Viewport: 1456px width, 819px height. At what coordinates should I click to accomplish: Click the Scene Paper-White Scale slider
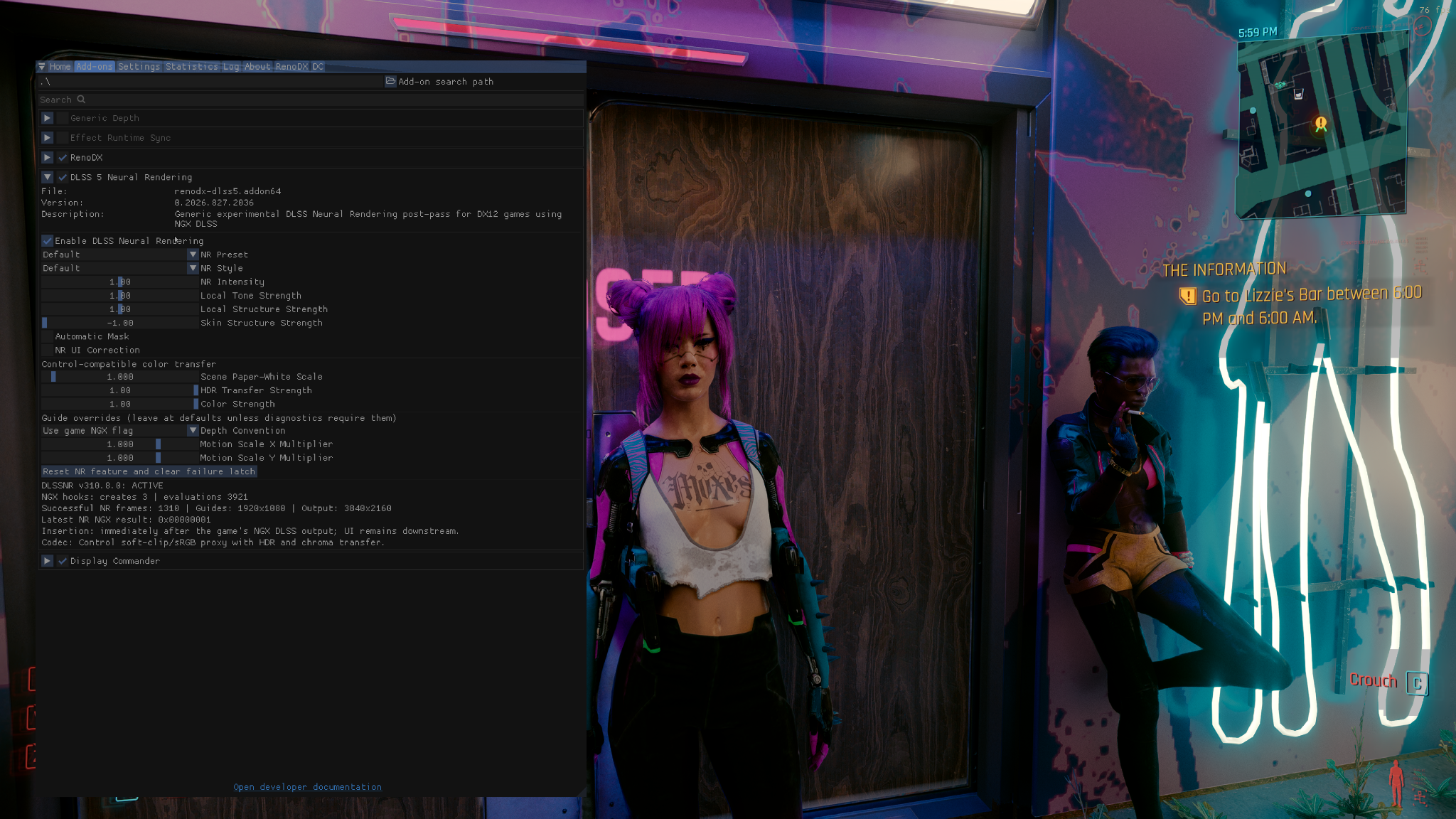(119, 377)
